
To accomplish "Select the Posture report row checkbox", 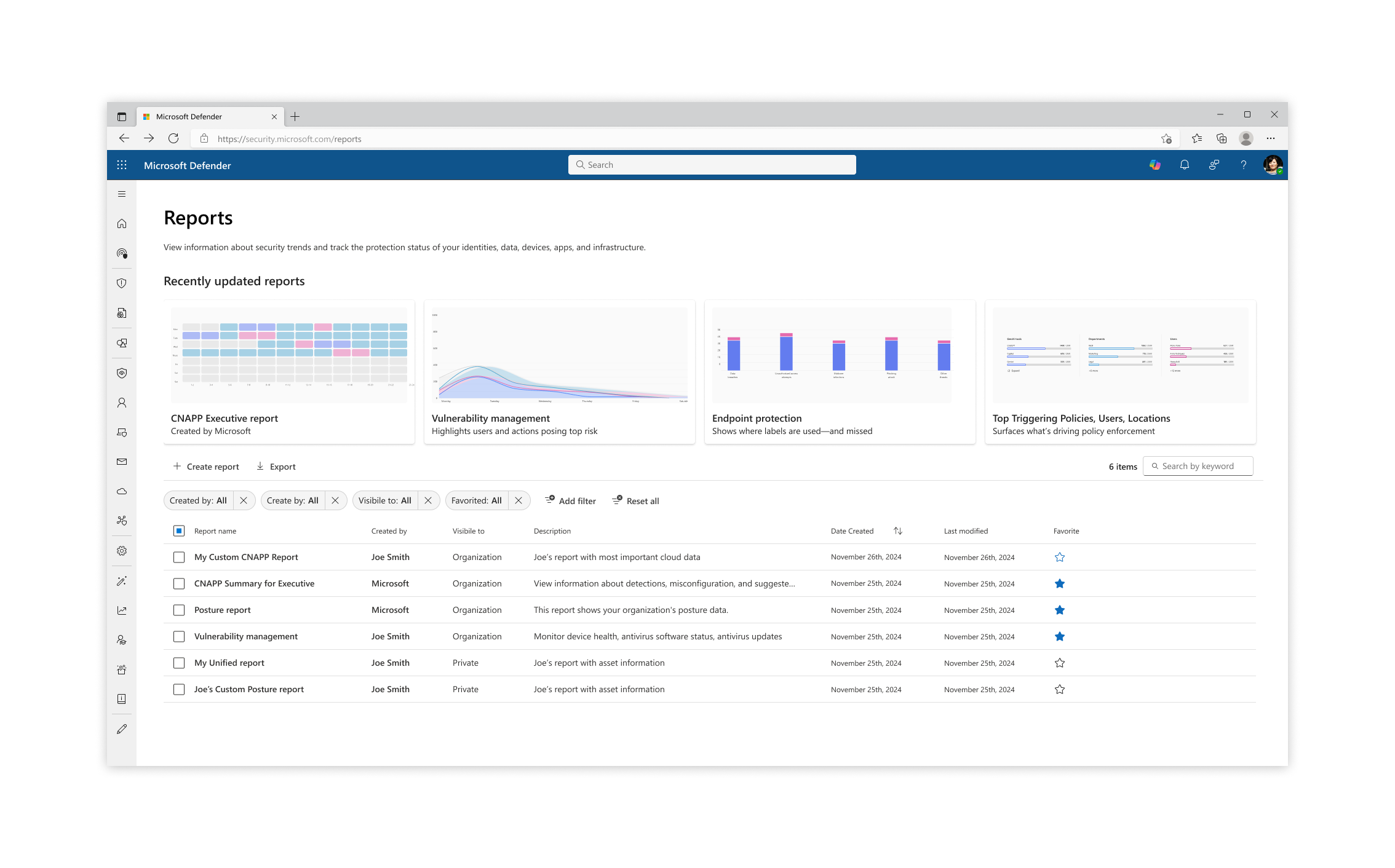I will [x=179, y=610].
